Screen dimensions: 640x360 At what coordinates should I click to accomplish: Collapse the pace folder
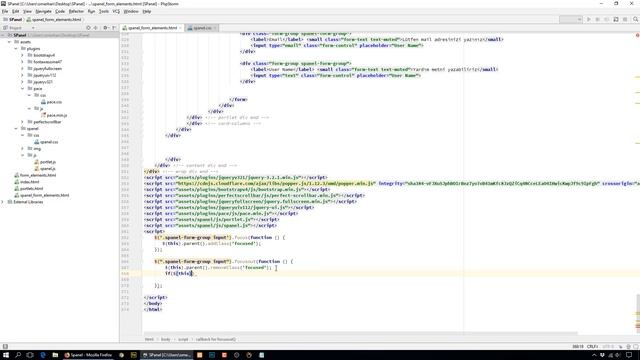click(22, 89)
